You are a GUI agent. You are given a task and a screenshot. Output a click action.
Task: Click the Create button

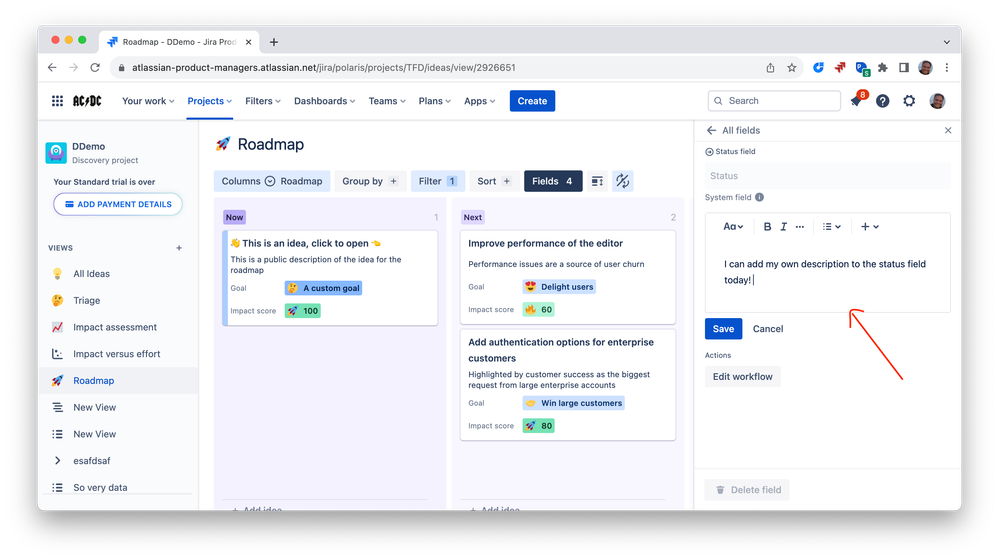(532, 101)
